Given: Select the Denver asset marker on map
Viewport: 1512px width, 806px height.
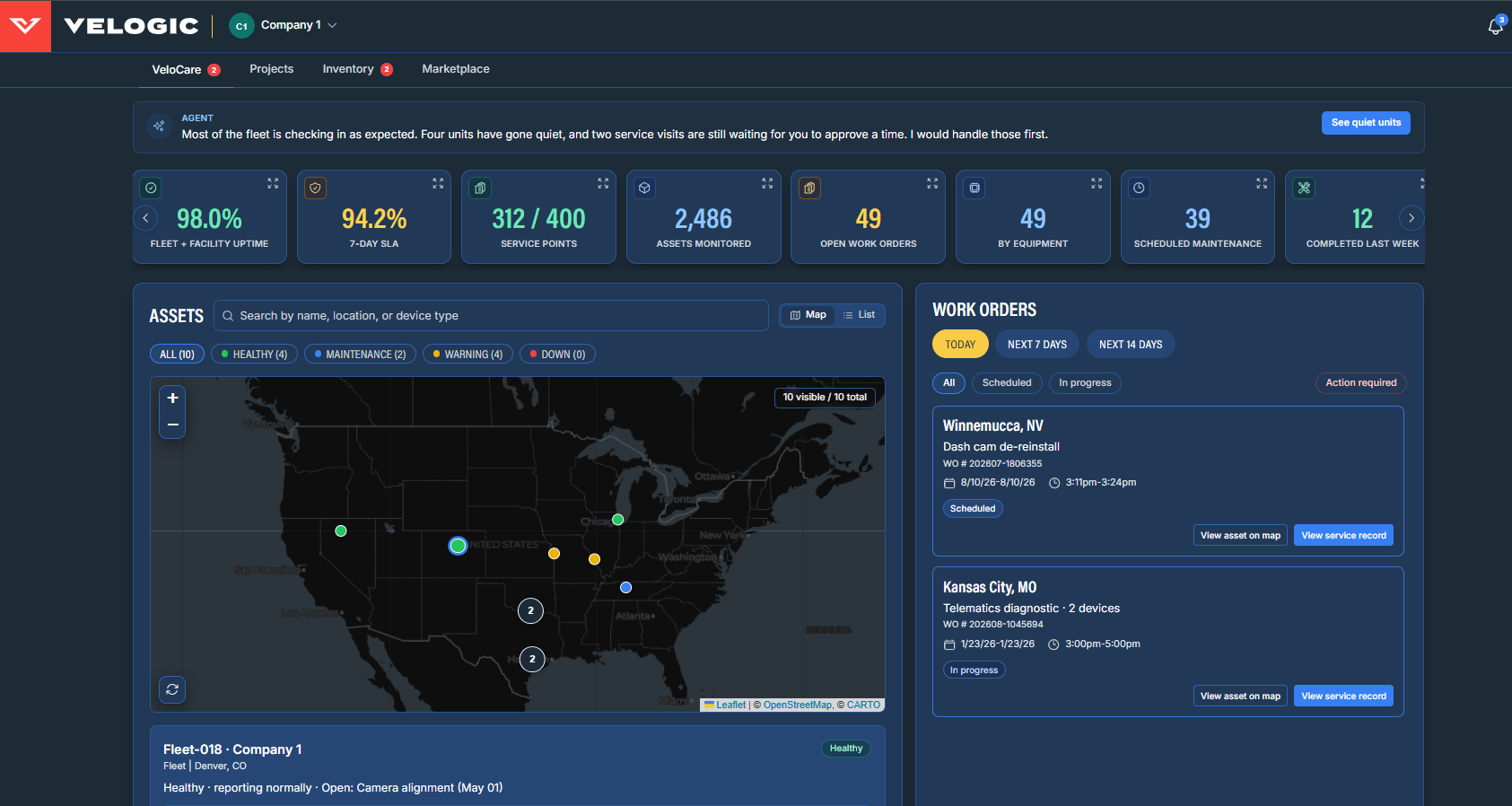Looking at the screenshot, I should [x=458, y=546].
